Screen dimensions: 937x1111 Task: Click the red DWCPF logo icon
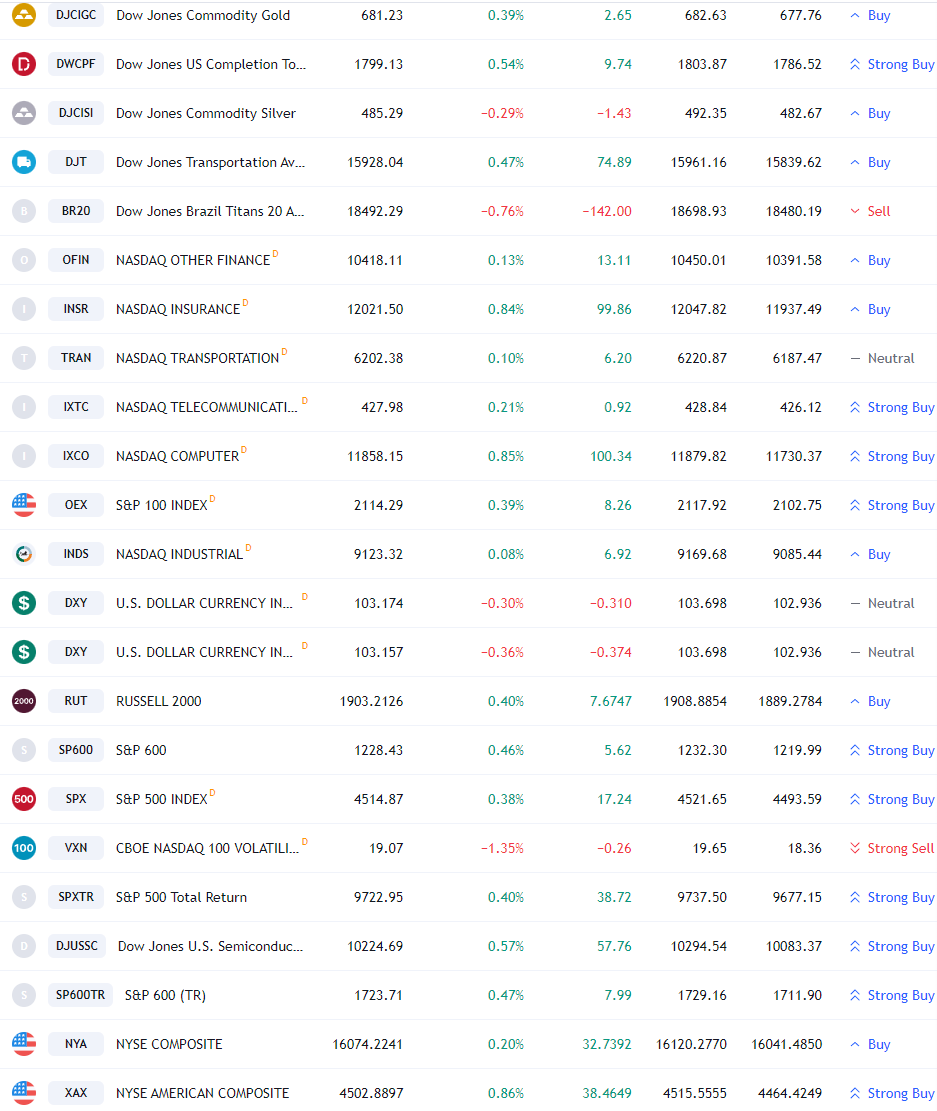[x=24, y=64]
